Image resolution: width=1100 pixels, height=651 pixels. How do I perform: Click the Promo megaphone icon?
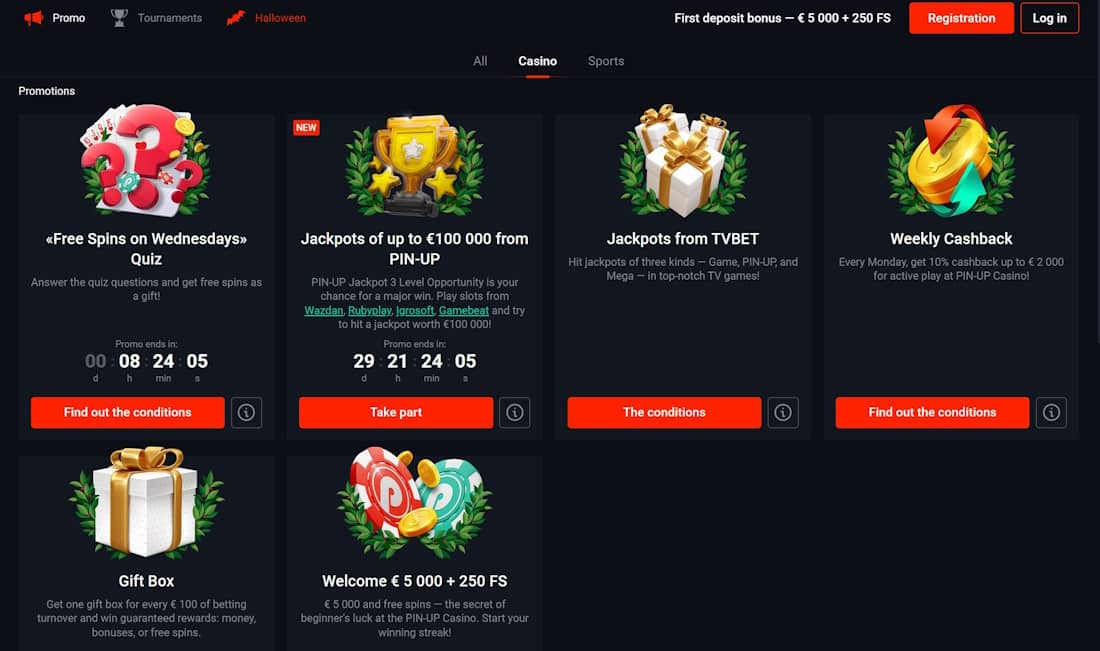(x=34, y=18)
